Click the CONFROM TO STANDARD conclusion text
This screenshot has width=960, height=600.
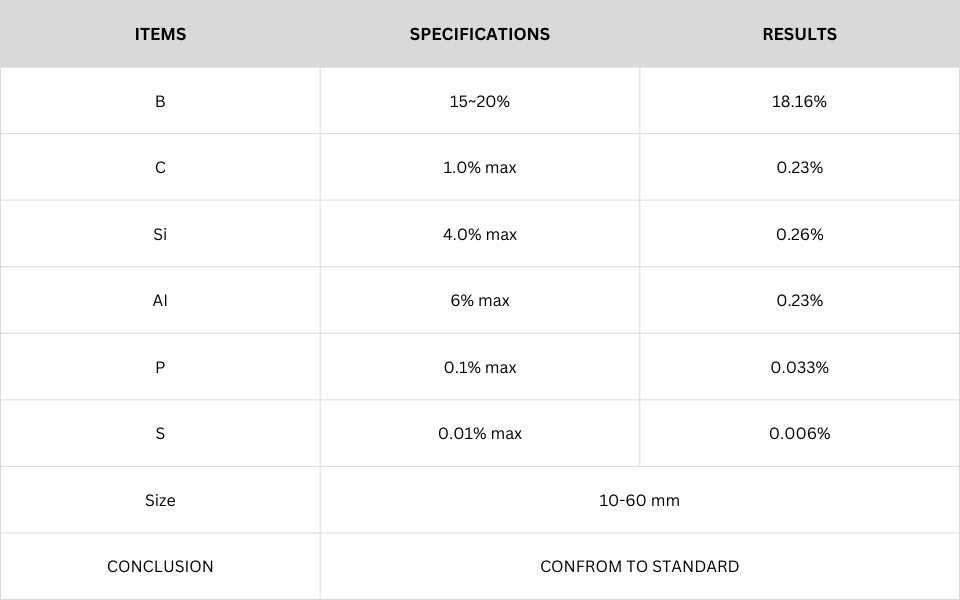coord(639,566)
